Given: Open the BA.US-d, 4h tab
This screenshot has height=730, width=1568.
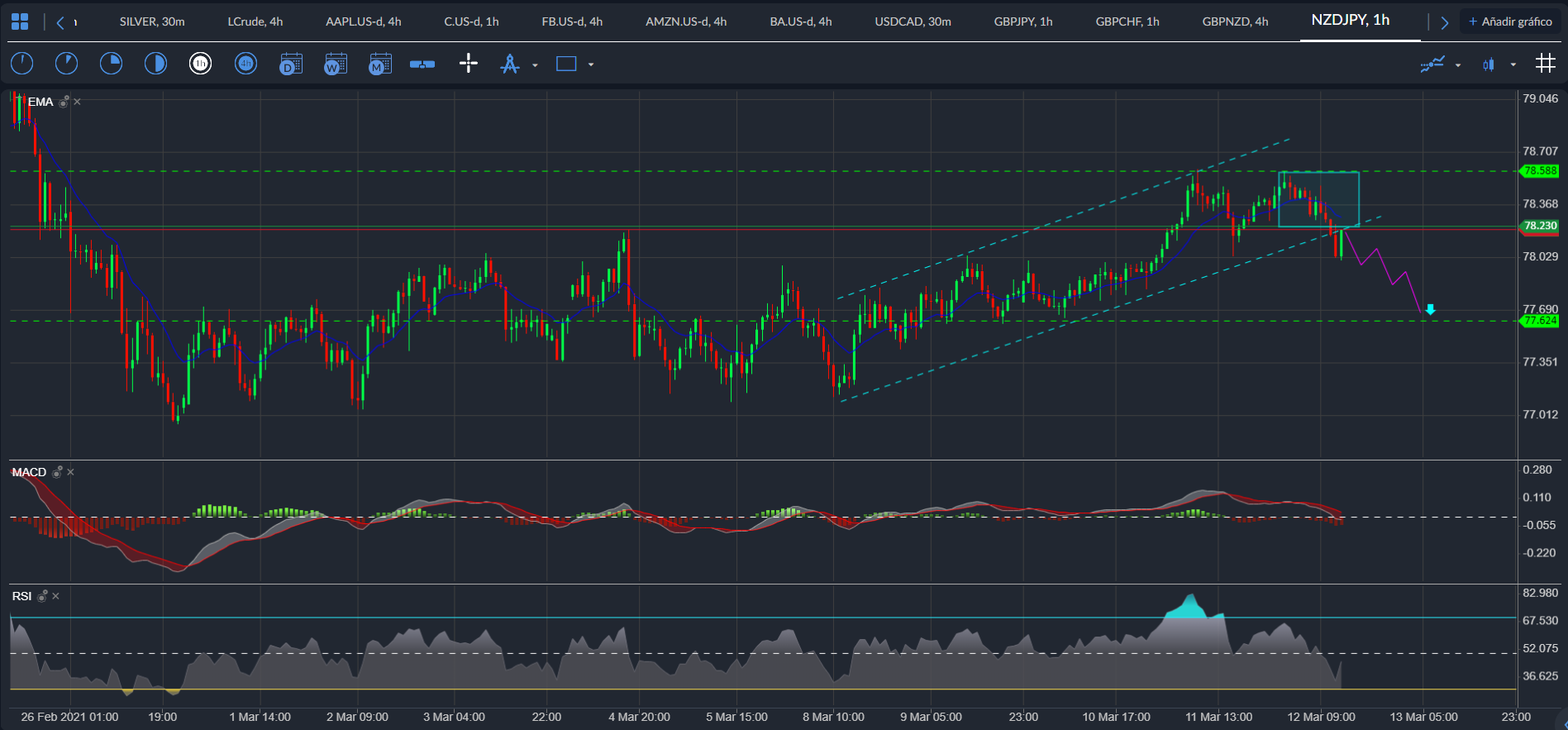Looking at the screenshot, I should point(801,21).
